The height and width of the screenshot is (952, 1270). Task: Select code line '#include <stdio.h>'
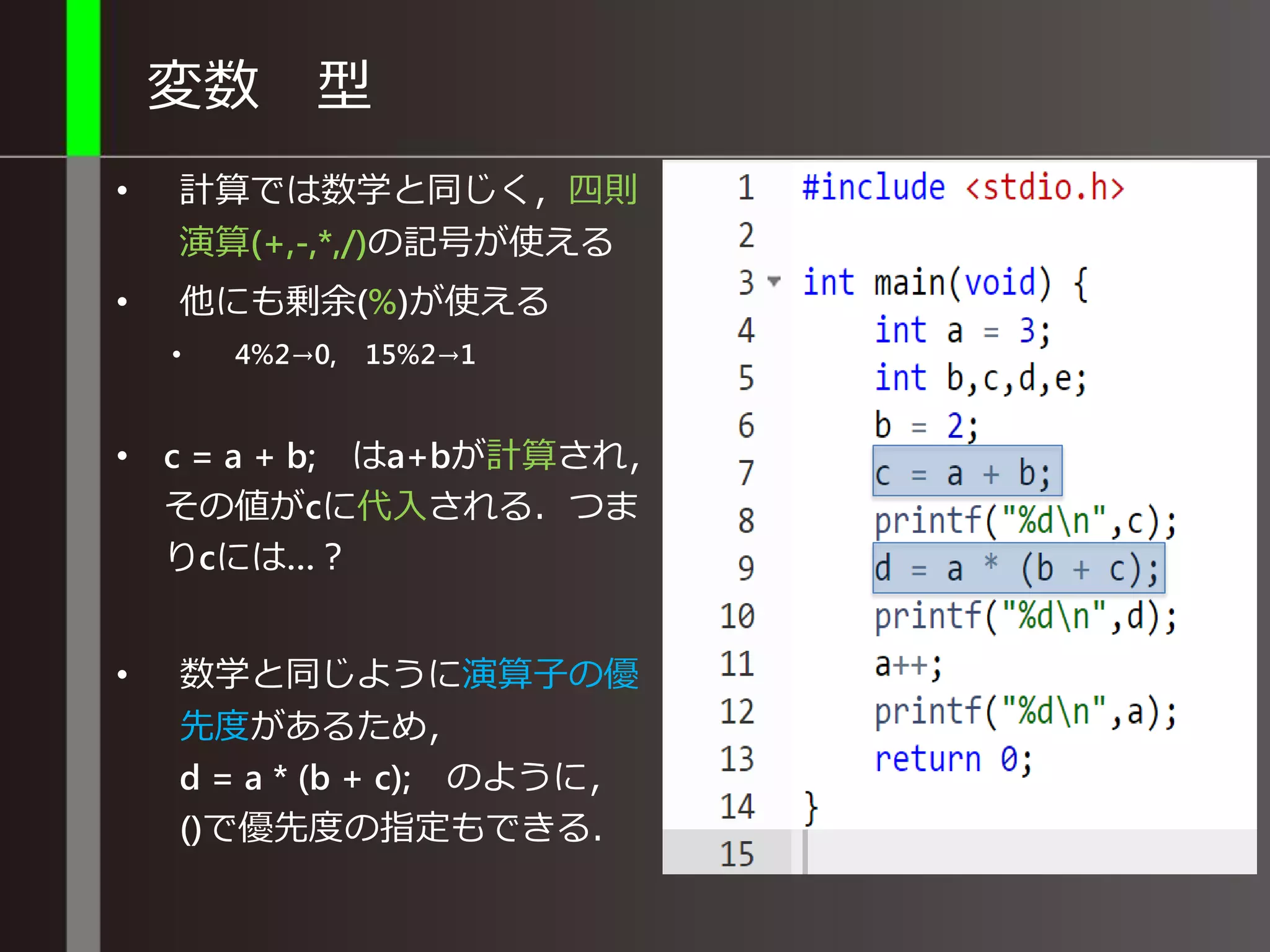[x=963, y=187]
